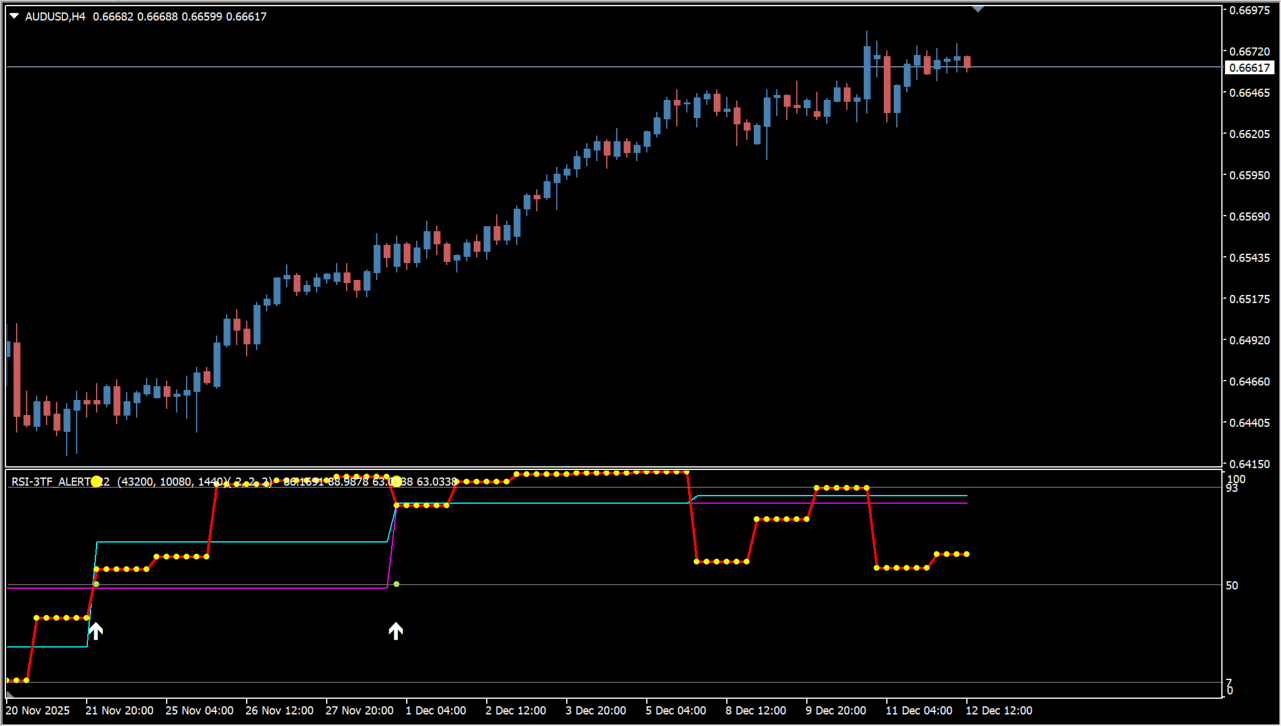Screen dimensions: 1281x726
Task: Select the 20 Nov 2025 date label
Action: coord(39,711)
